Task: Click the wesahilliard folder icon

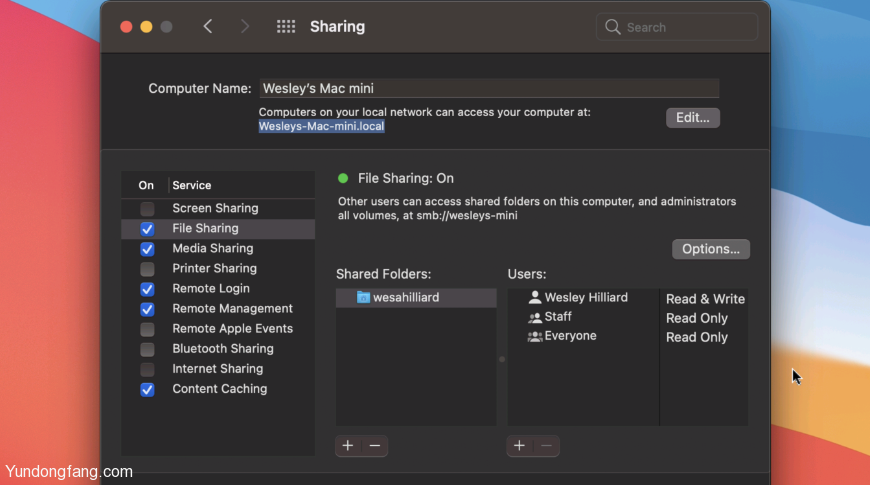Action: 363,297
